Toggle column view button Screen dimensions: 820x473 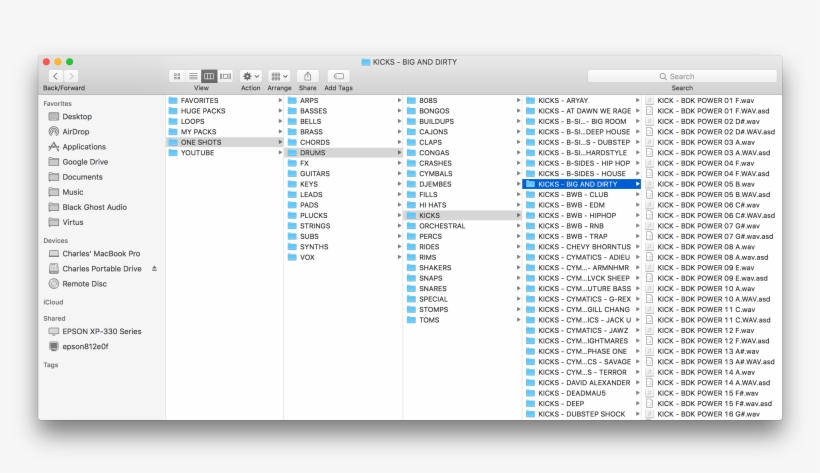209,76
